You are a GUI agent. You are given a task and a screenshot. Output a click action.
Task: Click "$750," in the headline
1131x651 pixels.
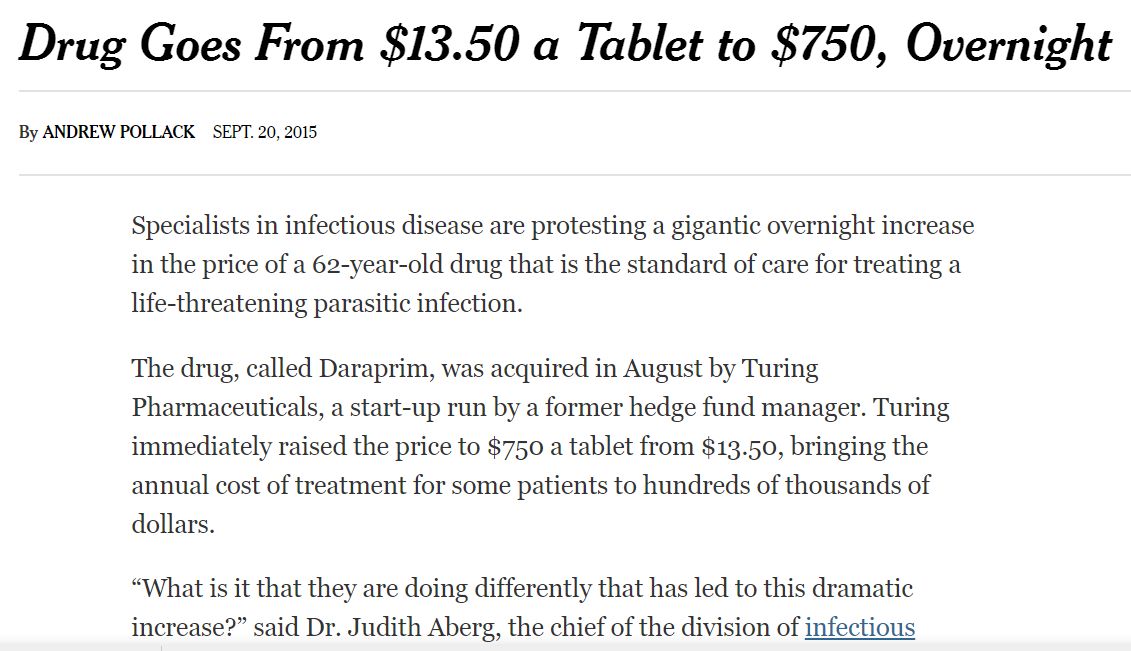click(x=829, y=44)
